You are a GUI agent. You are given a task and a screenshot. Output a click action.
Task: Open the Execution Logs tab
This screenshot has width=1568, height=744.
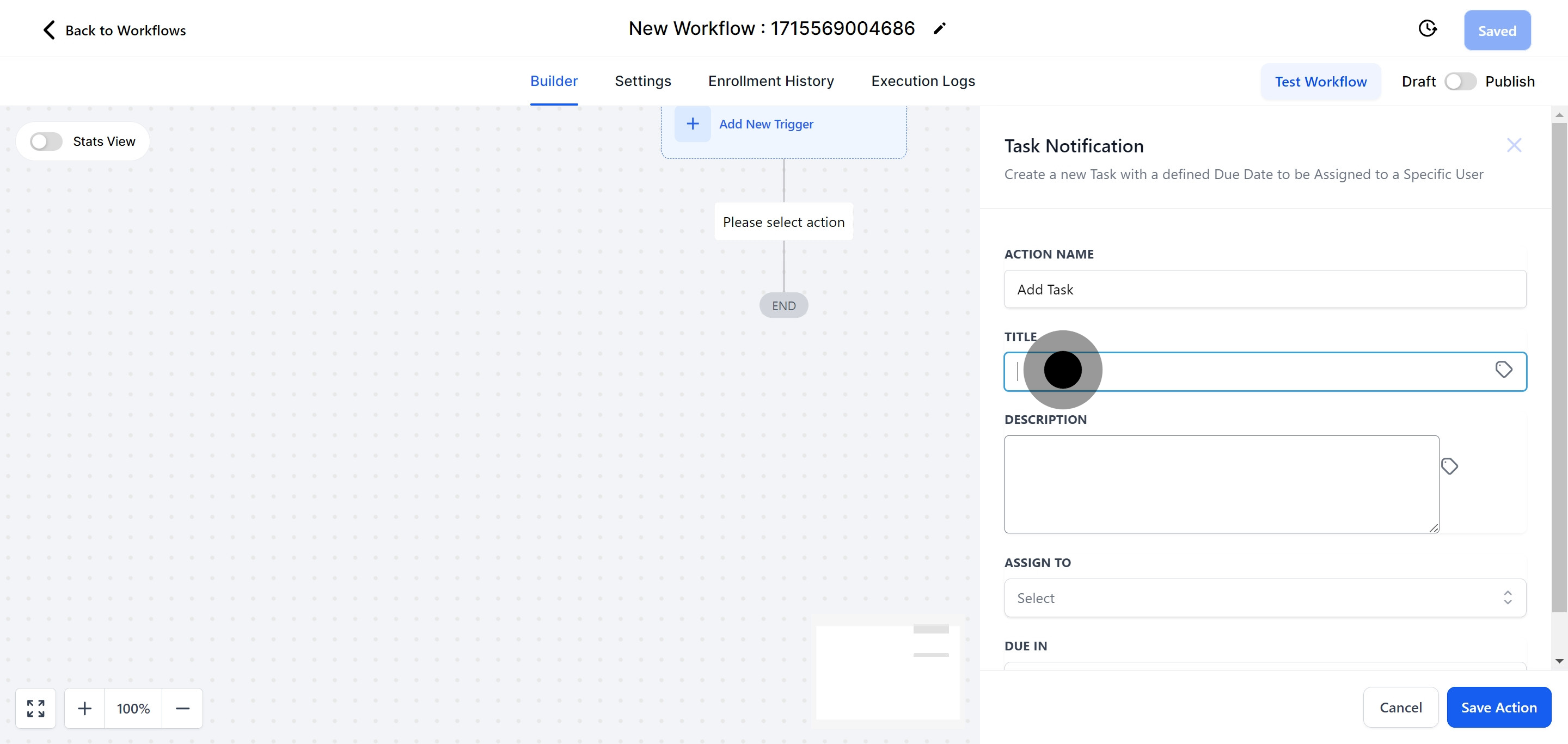point(922,81)
